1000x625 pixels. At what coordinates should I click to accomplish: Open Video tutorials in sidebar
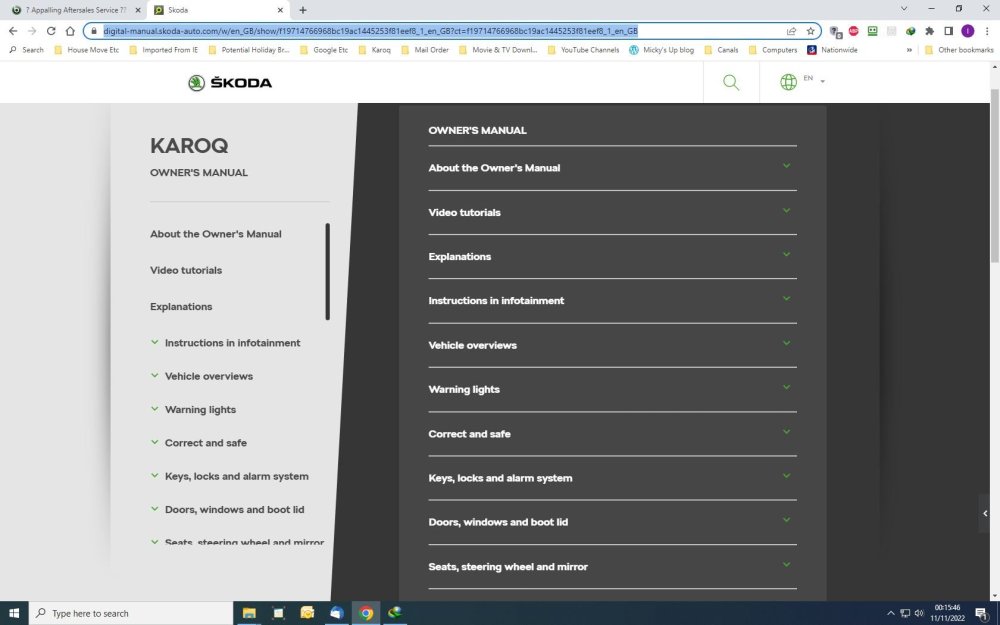[186, 270]
